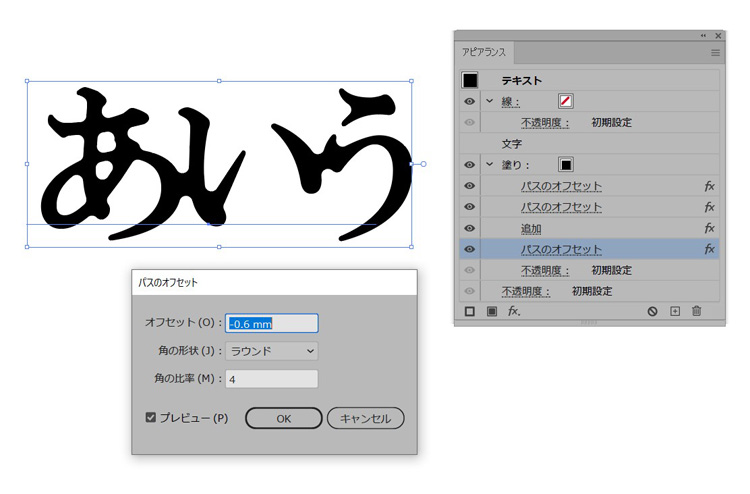Toggle eye of the highlighted パスのオフセット row
The height and width of the screenshot is (494, 750).
pyautogui.click(x=470, y=249)
